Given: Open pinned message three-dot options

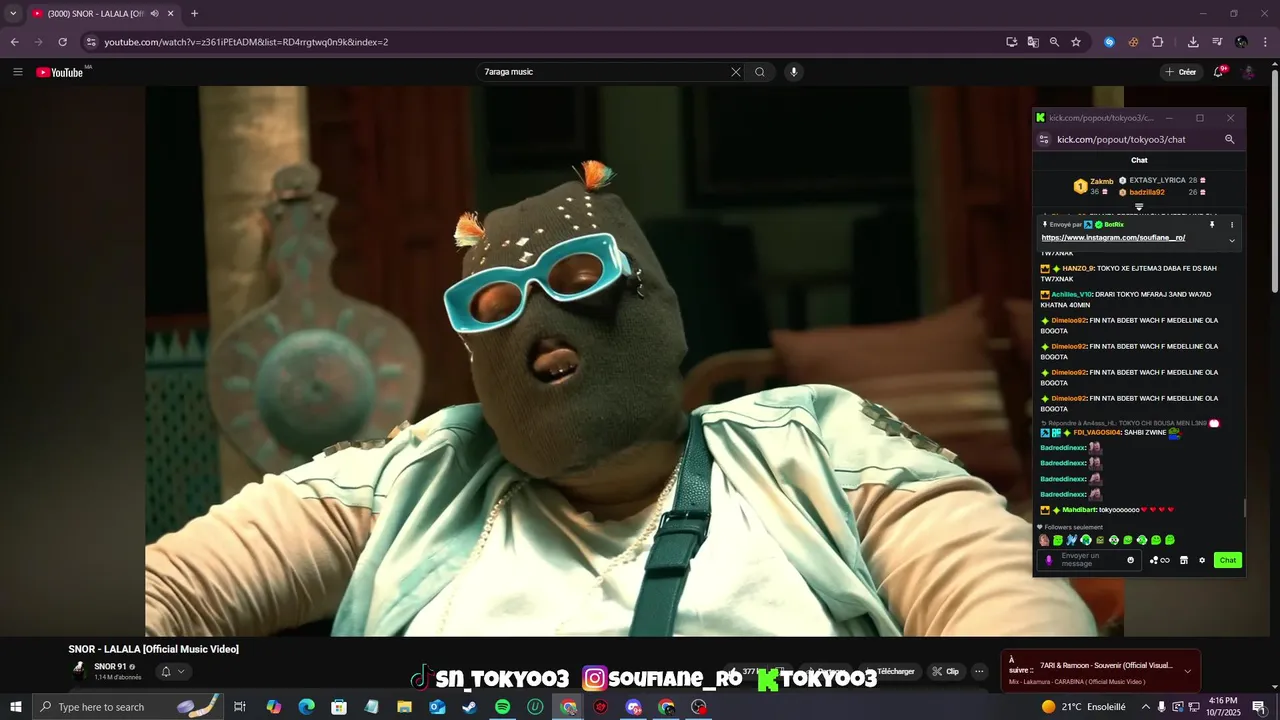Looking at the screenshot, I should pyautogui.click(x=1232, y=225).
